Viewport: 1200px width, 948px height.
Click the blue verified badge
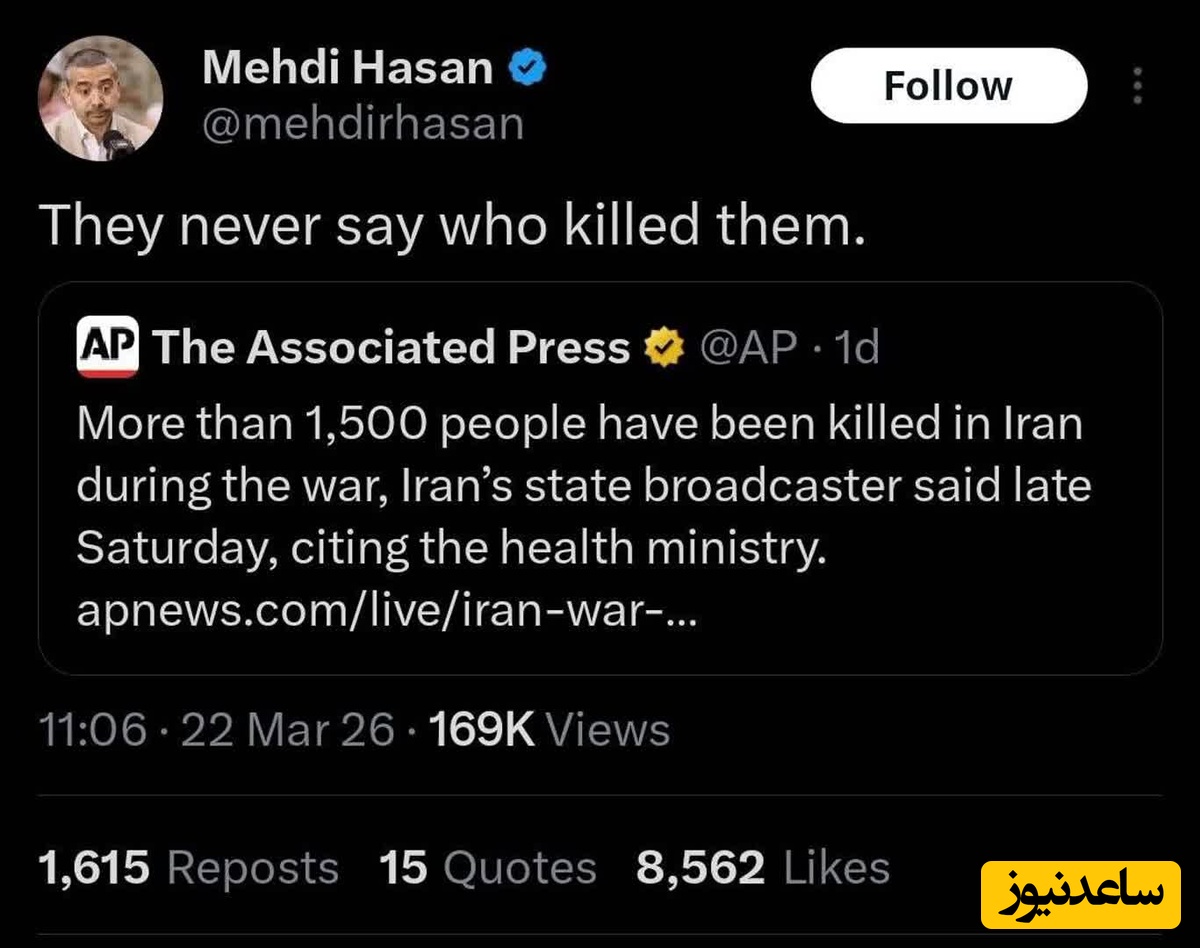(x=528, y=69)
